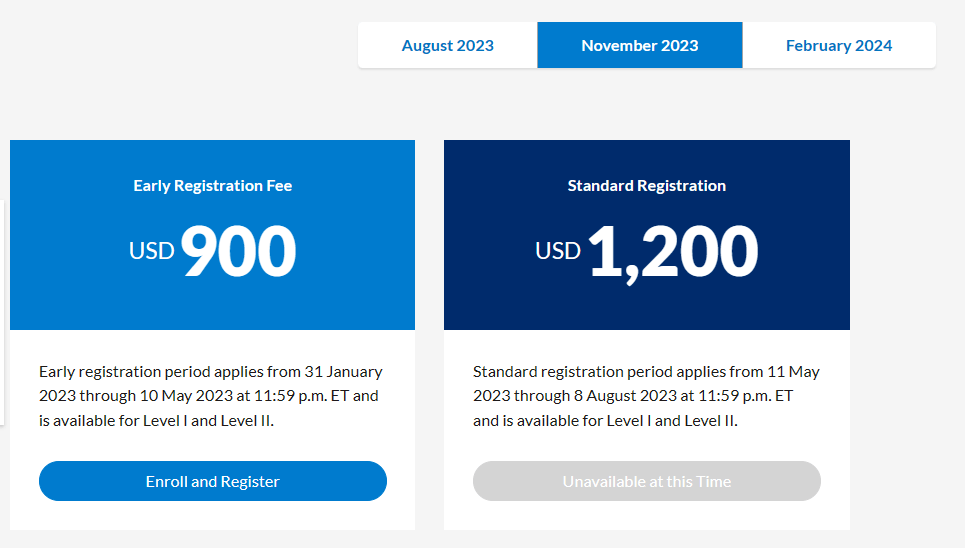The height and width of the screenshot is (548, 965).
Task: Click the USD label beside 900
Action: click(x=152, y=250)
